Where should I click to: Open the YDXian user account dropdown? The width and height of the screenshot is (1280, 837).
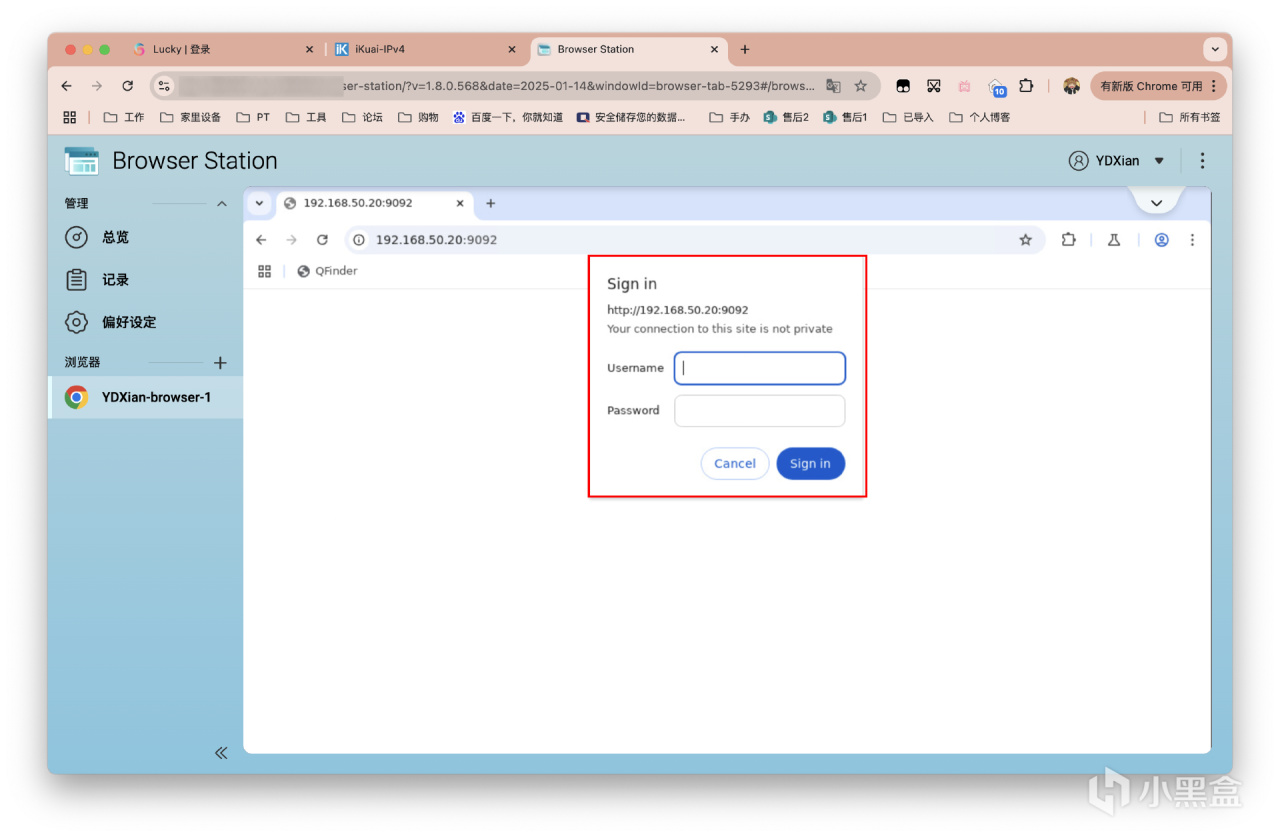tap(1116, 161)
